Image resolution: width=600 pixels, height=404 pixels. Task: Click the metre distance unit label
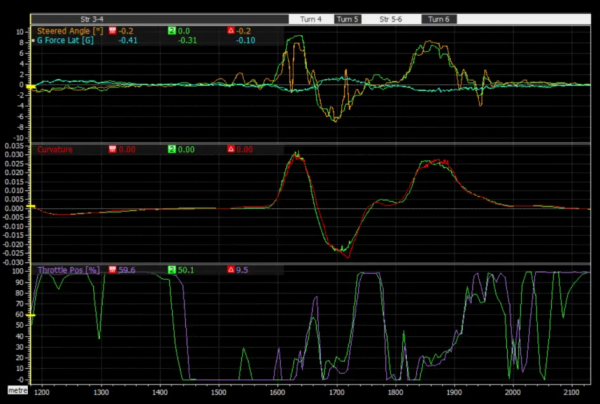tap(16, 390)
